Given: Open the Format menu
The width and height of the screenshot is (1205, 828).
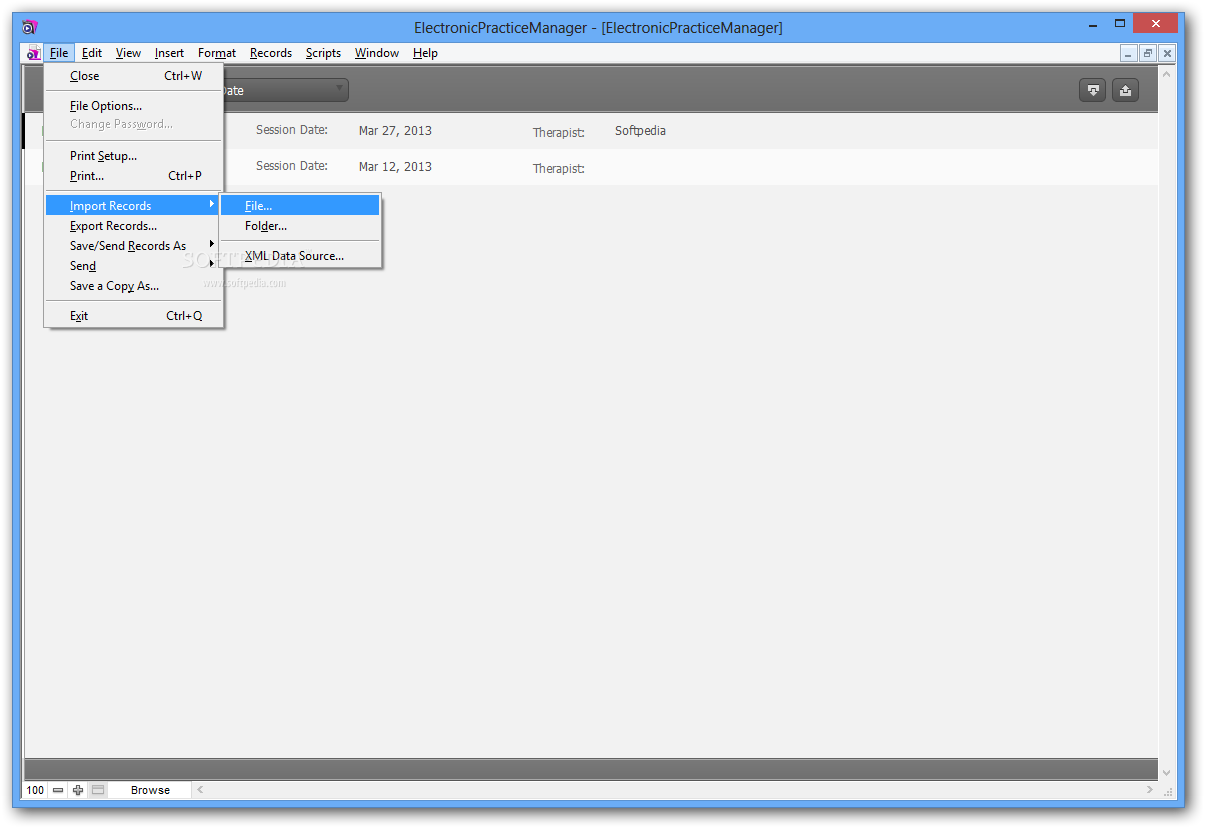Looking at the screenshot, I should (217, 53).
